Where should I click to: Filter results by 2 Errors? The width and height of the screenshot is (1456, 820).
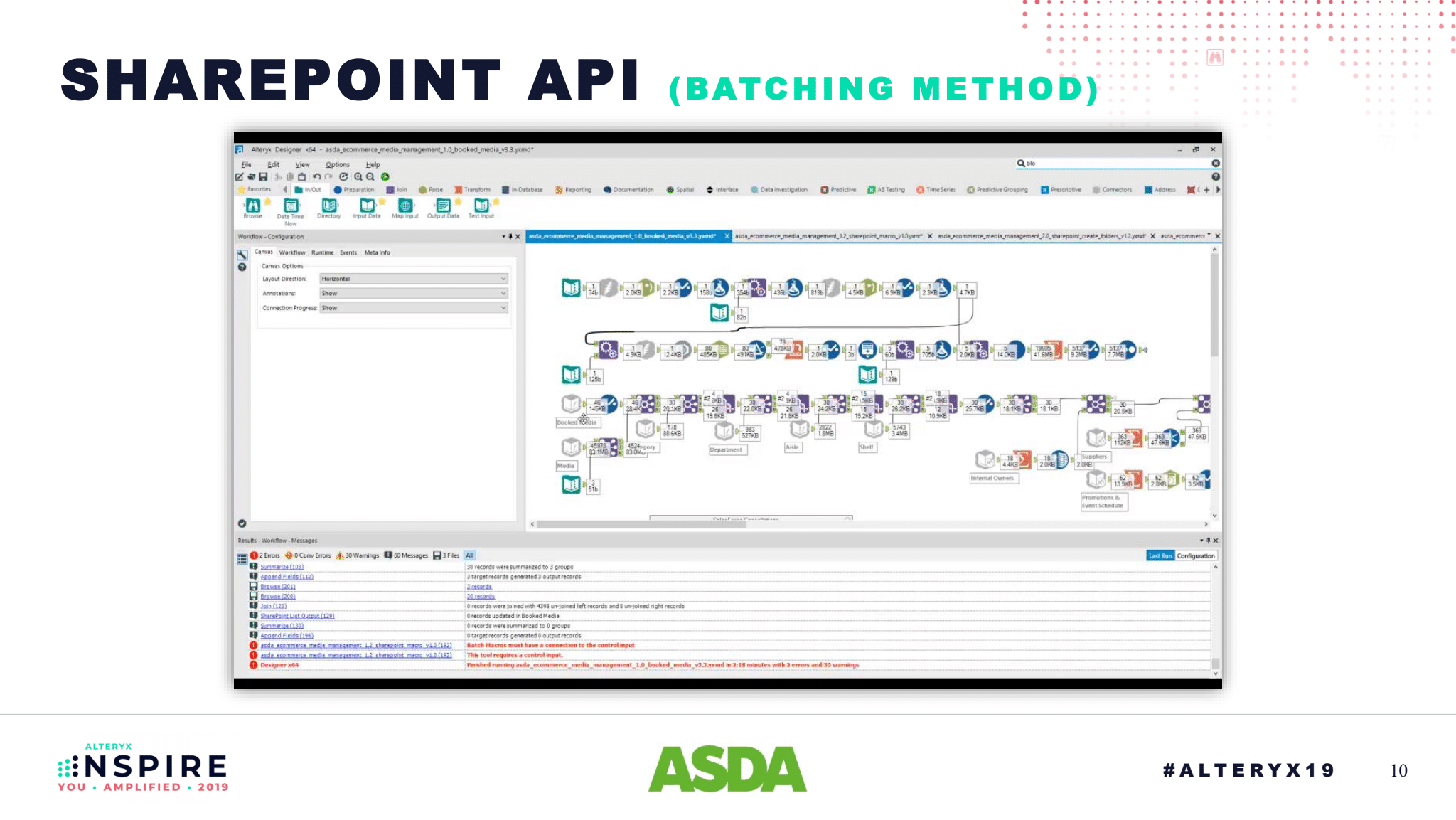tap(265, 555)
